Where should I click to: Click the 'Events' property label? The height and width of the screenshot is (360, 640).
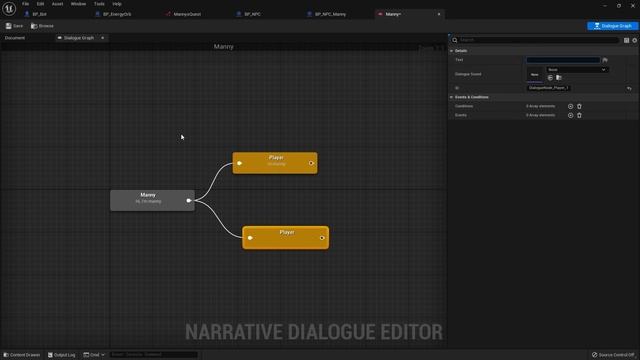[460, 115]
